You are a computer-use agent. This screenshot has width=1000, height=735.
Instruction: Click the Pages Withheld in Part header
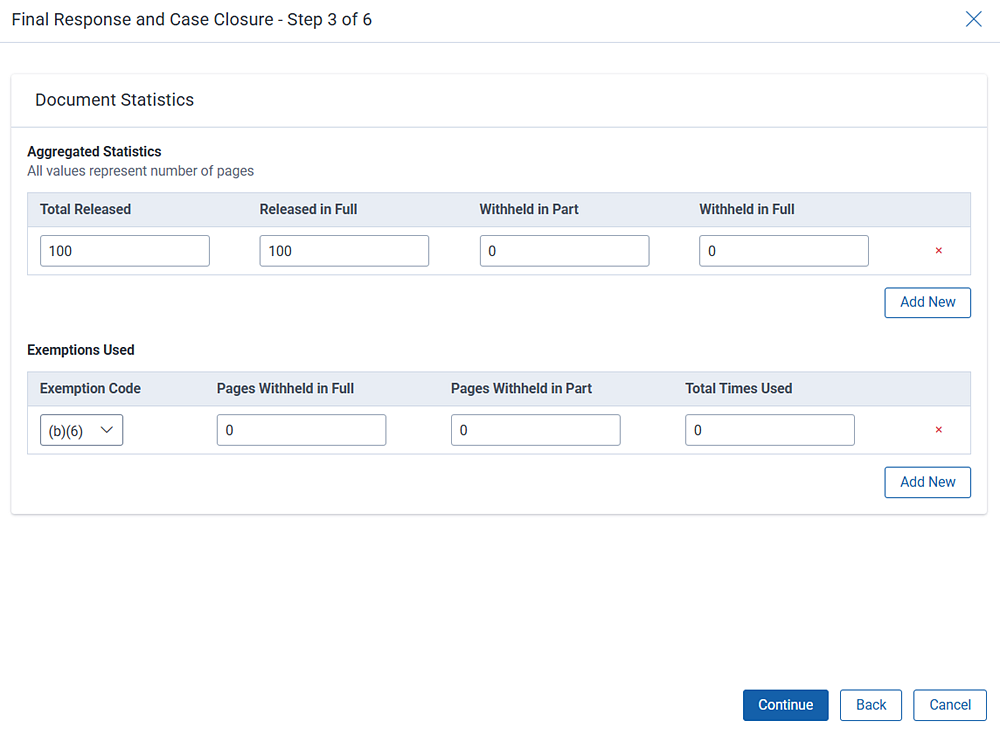[x=521, y=389]
